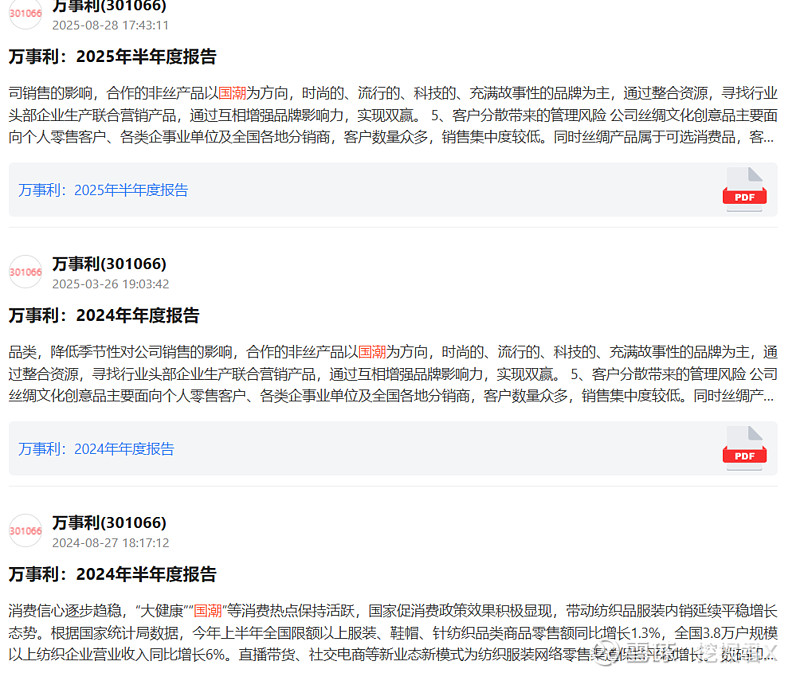
Task: Click the 2024年年度报告 attachment card
Action: pyautogui.click(x=393, y=448)
